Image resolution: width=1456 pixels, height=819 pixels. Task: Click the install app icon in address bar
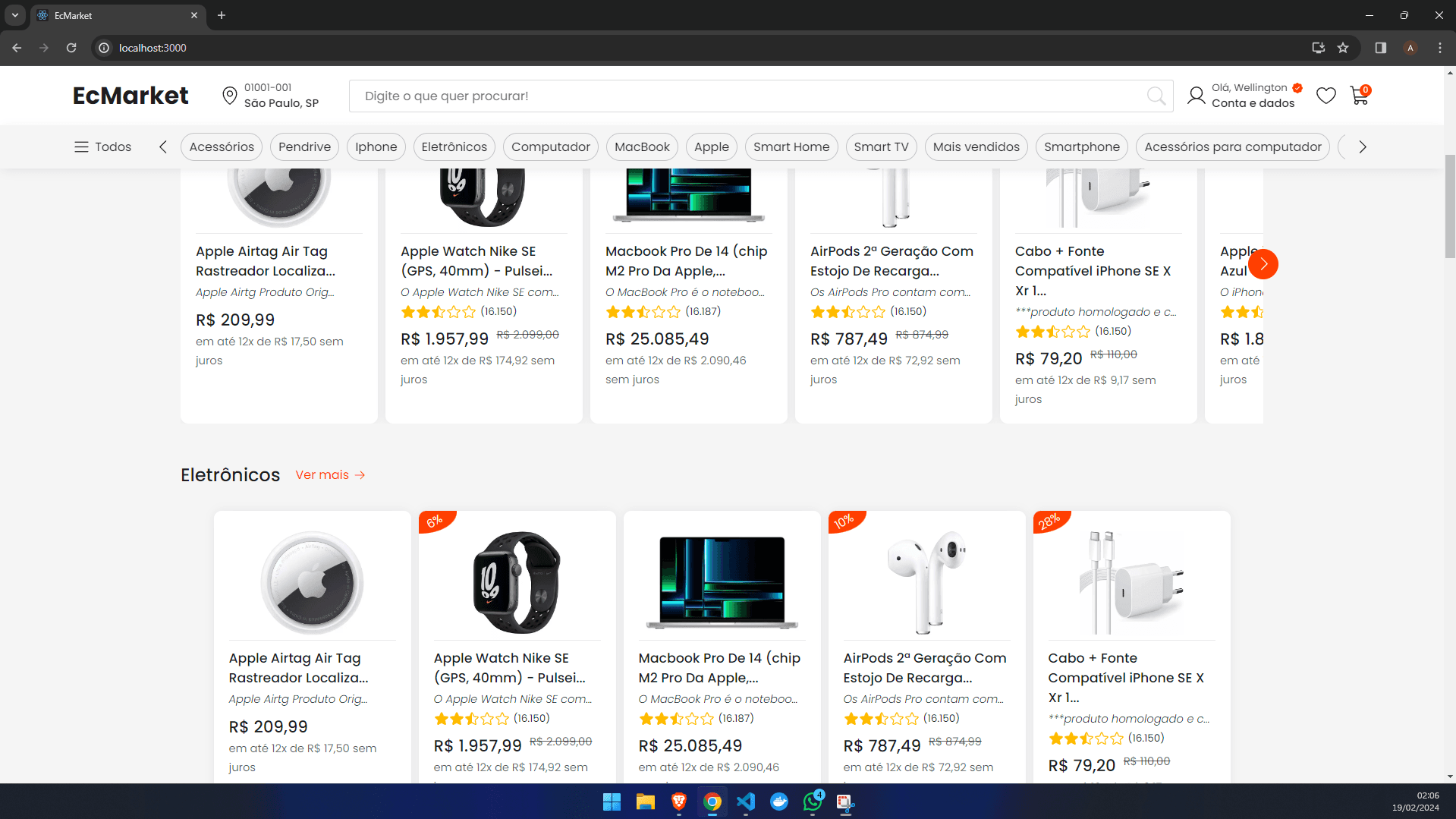click(x=1319, y=48)
